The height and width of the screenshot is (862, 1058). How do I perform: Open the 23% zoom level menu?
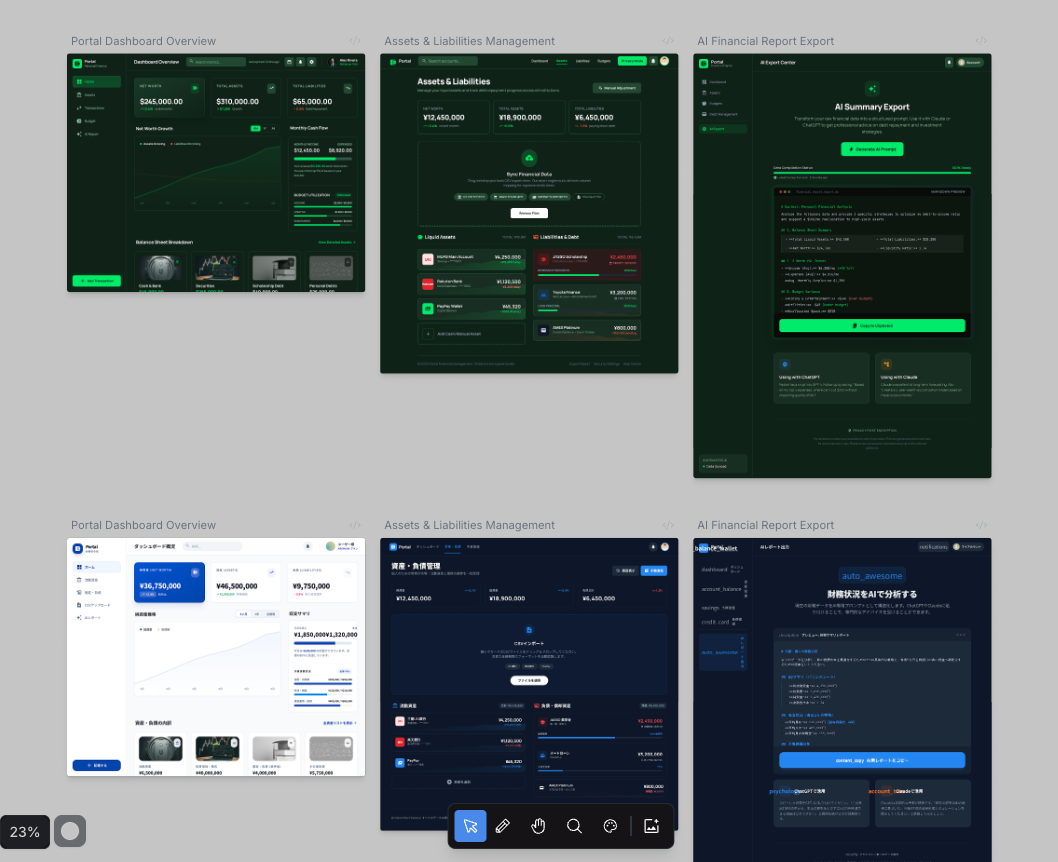point(25,831)
